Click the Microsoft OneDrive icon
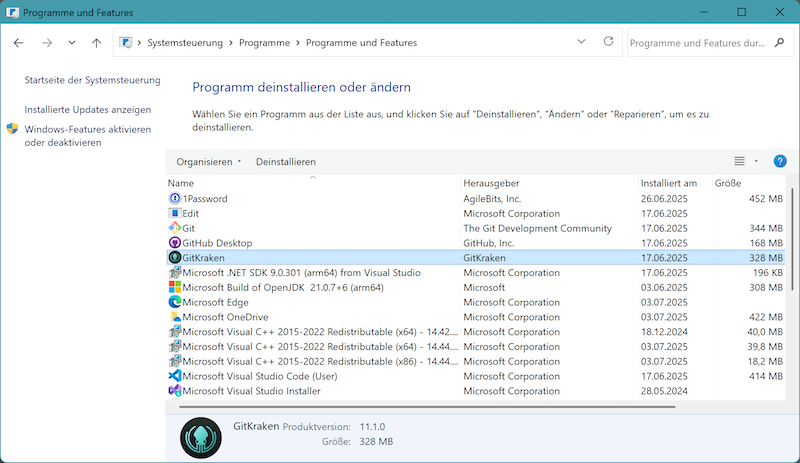Image resolution: width=800 pixels, height=463 pixels. click(x=174, y=316)
